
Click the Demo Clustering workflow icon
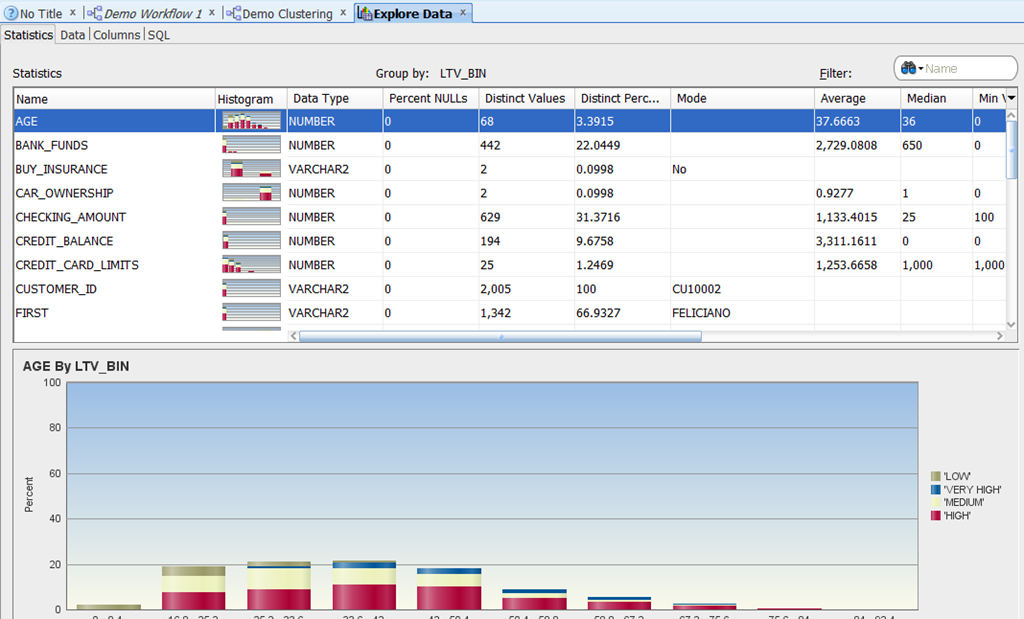(233, 14)
